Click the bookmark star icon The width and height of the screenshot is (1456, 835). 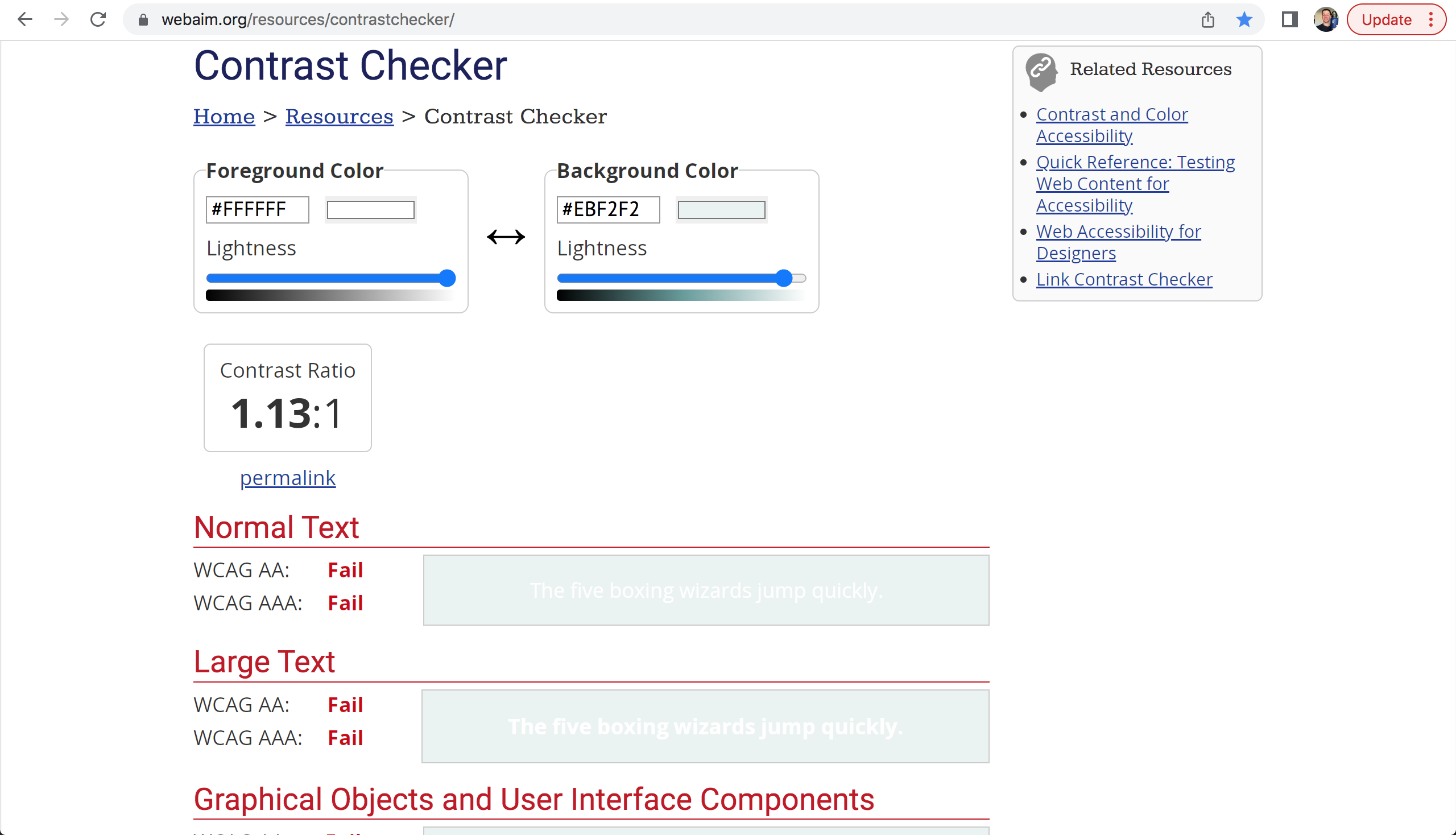[x=1244, y=19]
